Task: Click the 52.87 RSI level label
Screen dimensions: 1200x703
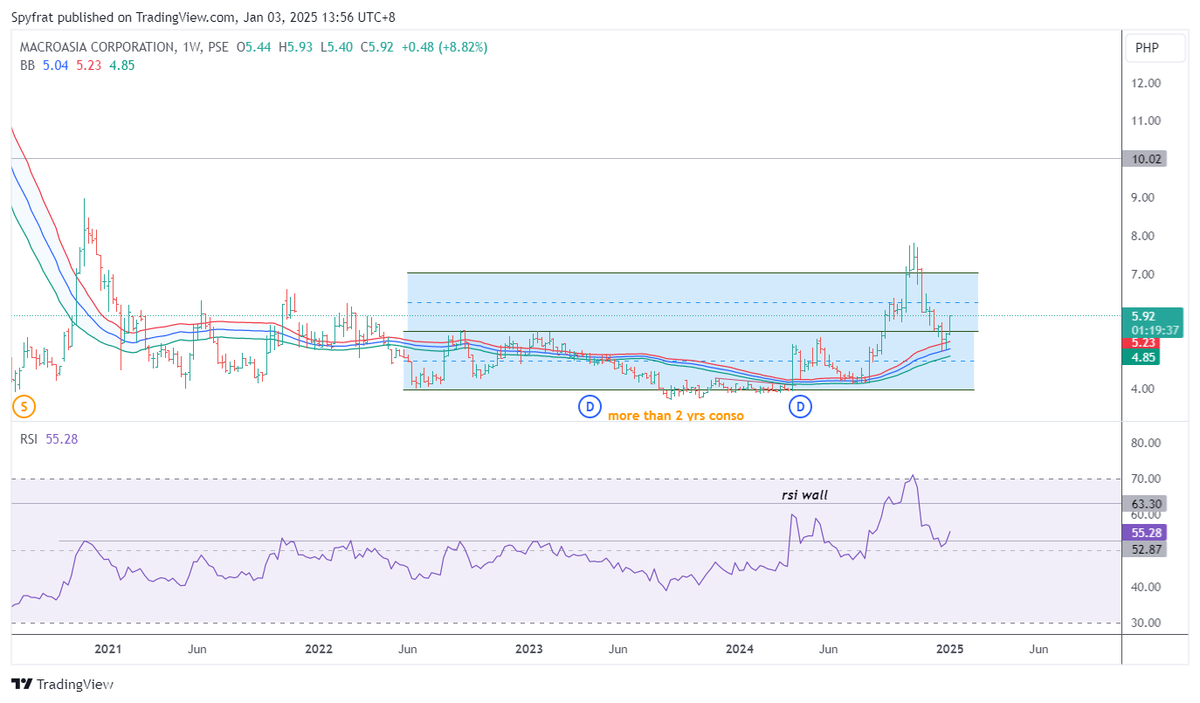Action: pos(1146,550)
